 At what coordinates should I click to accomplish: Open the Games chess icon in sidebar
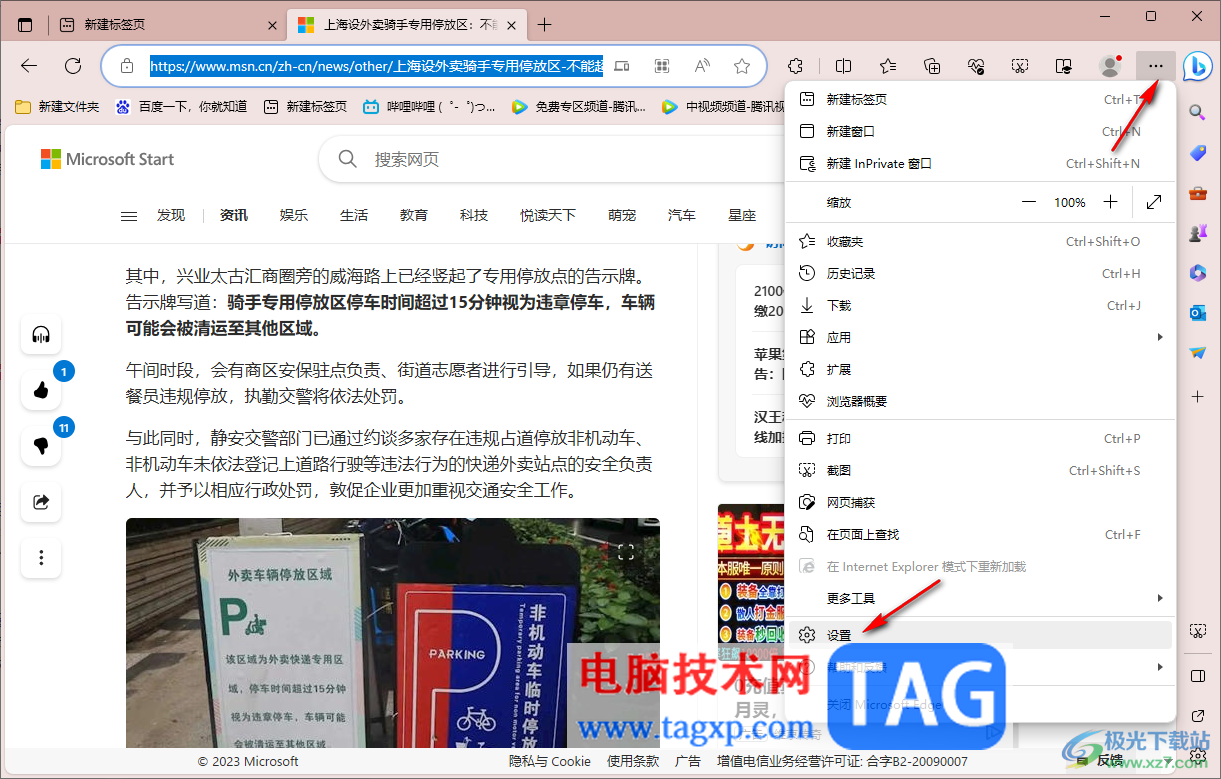pyautogui.click(x=1197, y=233)
